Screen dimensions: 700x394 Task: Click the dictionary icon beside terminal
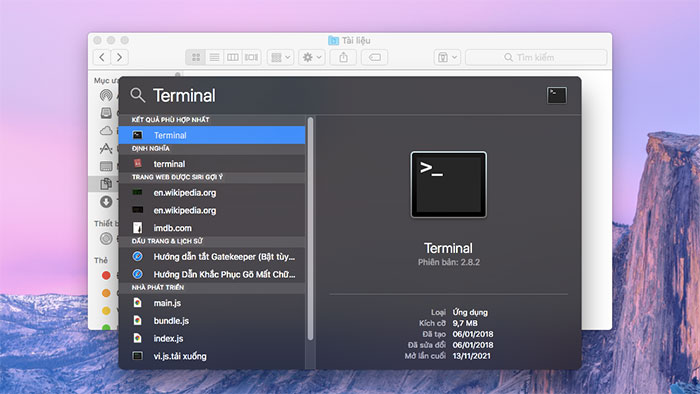138,163
